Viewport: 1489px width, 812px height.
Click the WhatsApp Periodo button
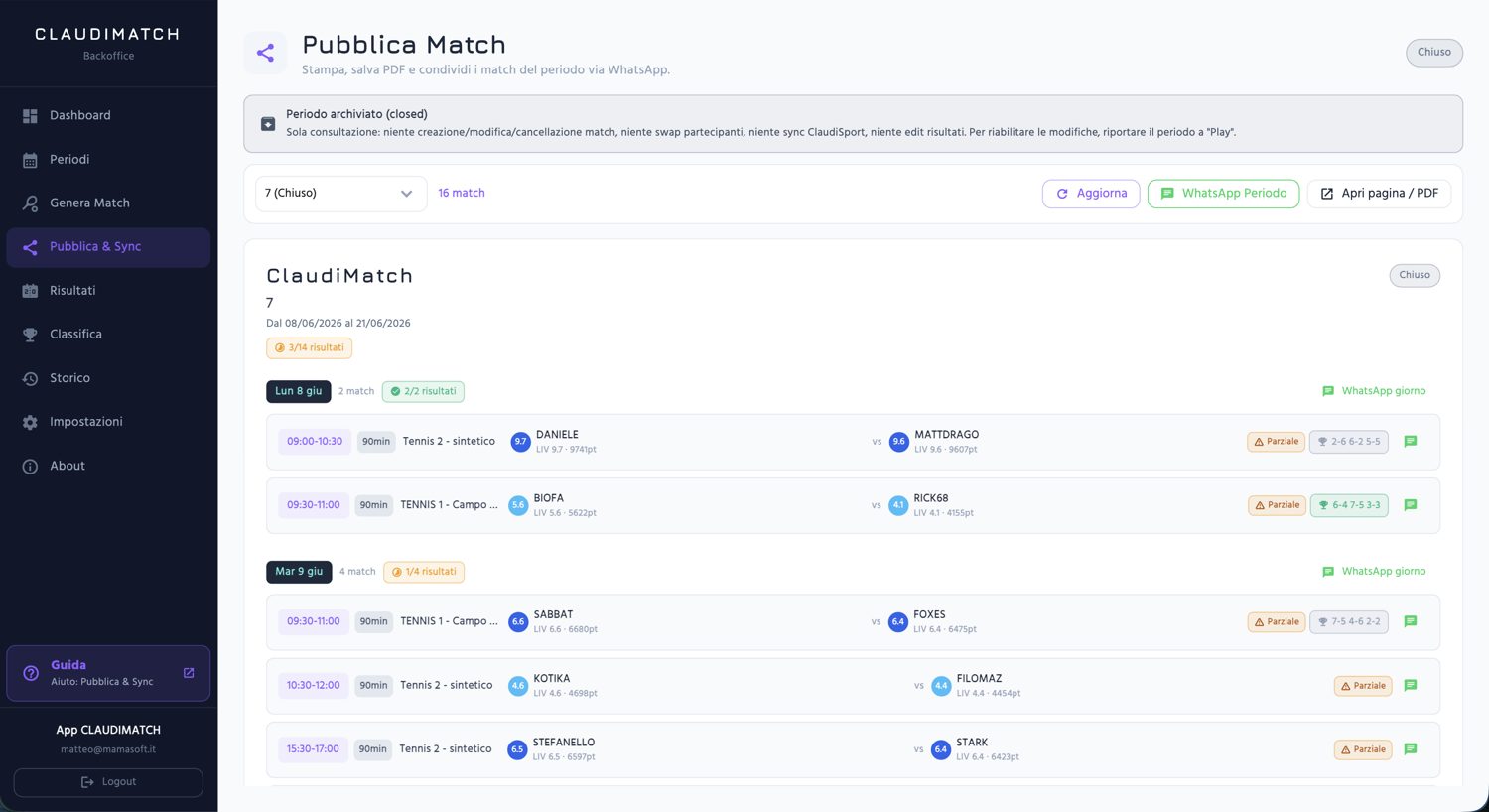coord(1223,194)
